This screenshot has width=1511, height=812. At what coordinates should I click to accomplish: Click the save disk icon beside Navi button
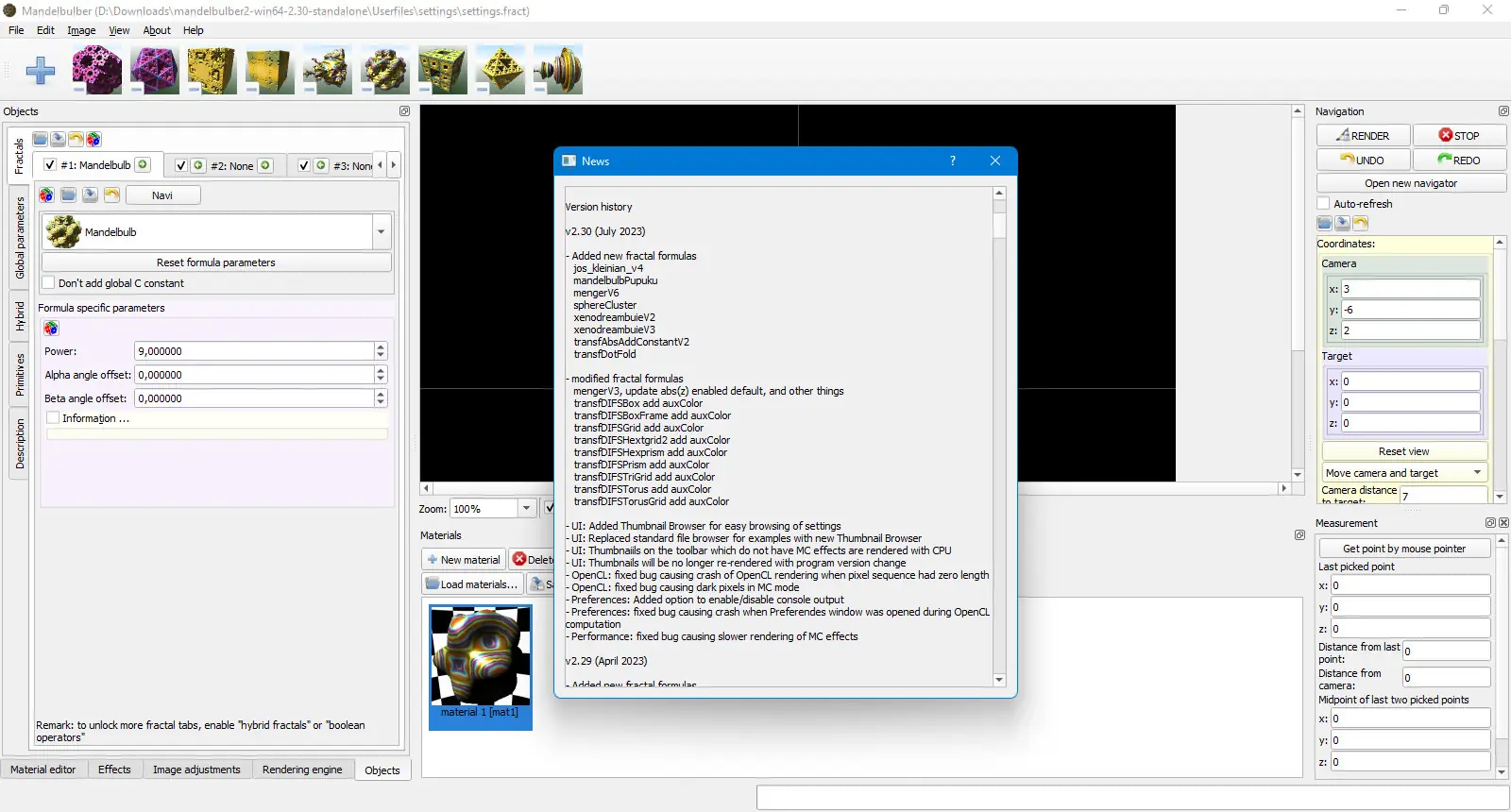[x=90, y=195]
